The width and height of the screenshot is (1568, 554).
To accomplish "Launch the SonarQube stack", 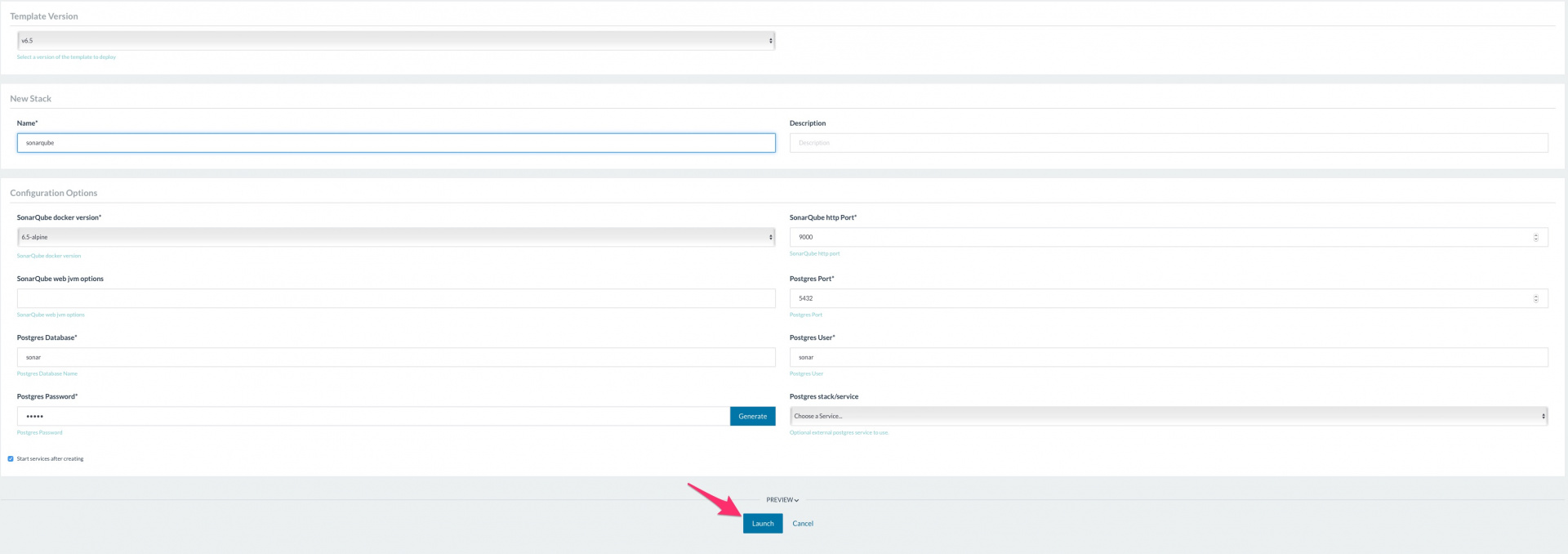I will click(x=762, y=523).
